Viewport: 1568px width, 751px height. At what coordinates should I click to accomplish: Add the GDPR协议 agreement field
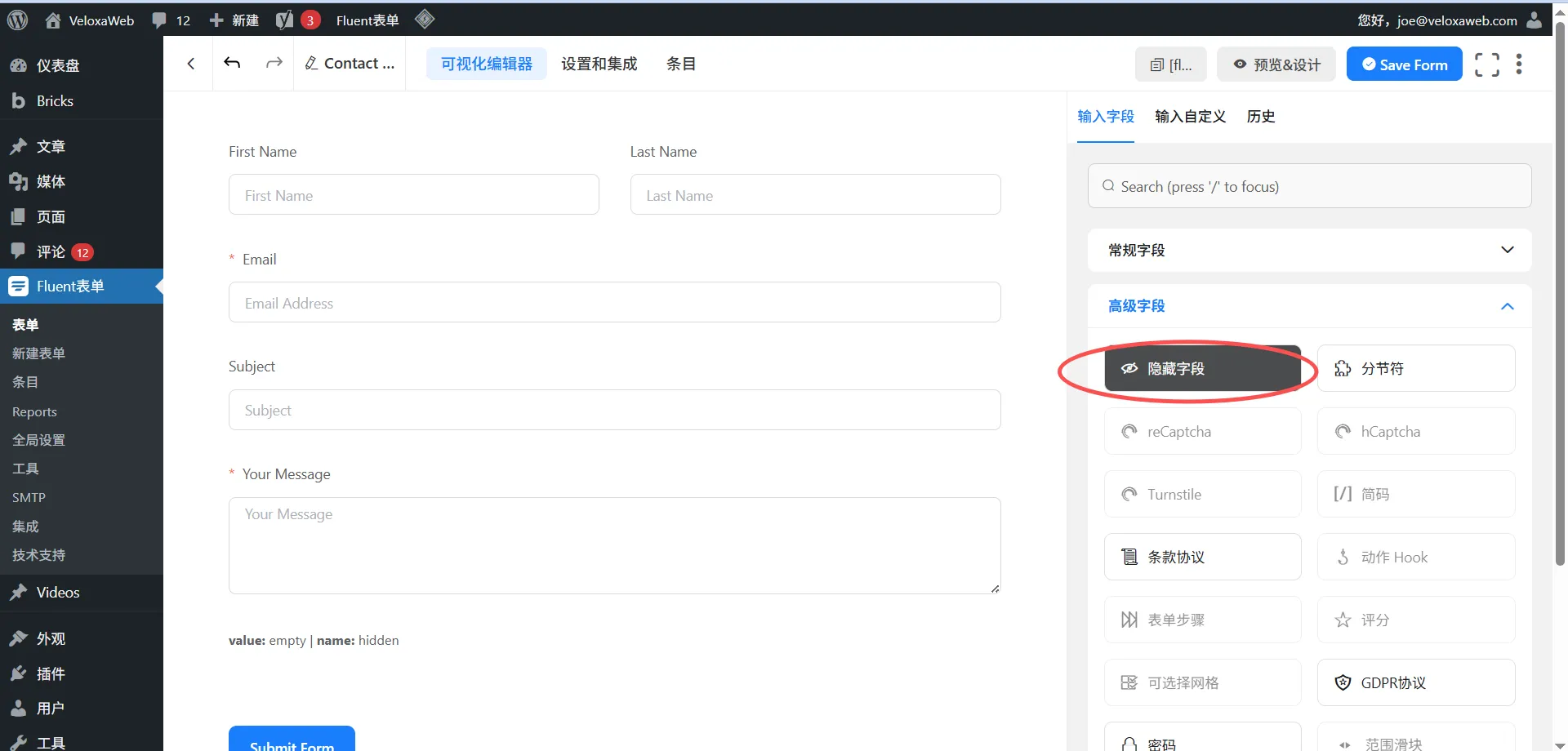[x=1415, y=683]
